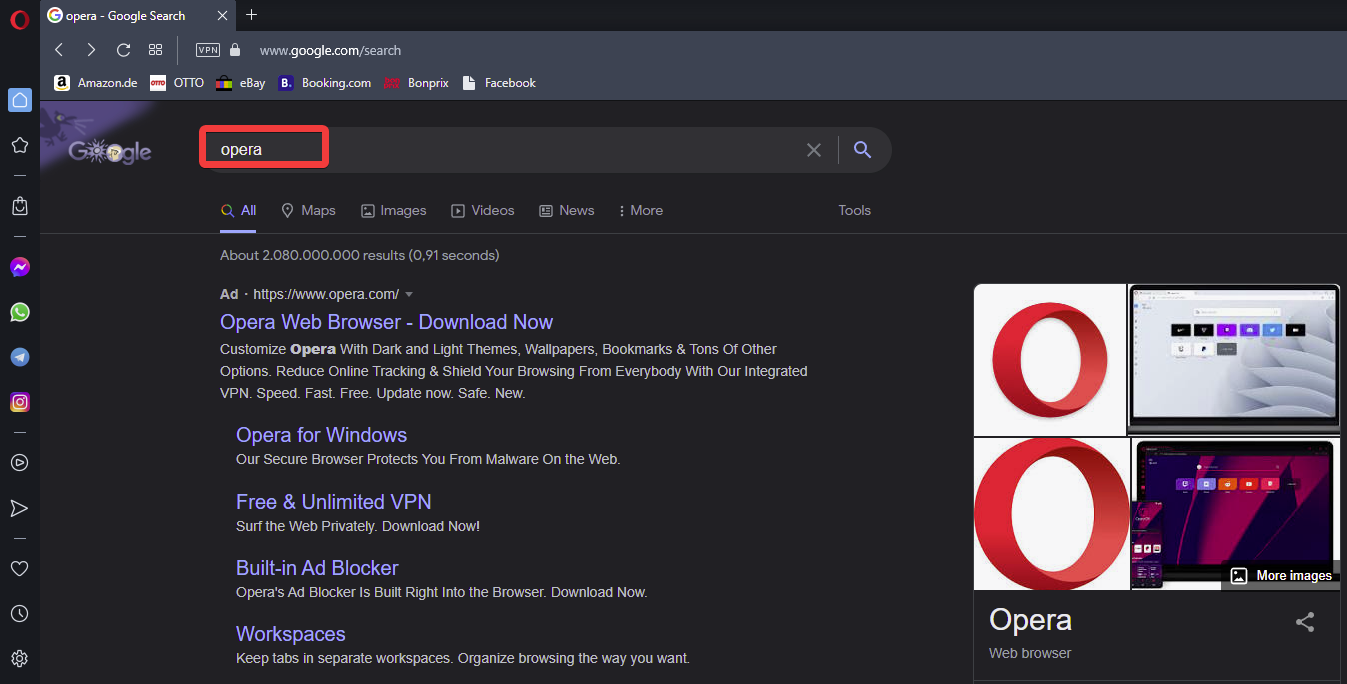Open the My Flow arrow icon
Viewport: 1347px width, 684px height.
[19, 508]
